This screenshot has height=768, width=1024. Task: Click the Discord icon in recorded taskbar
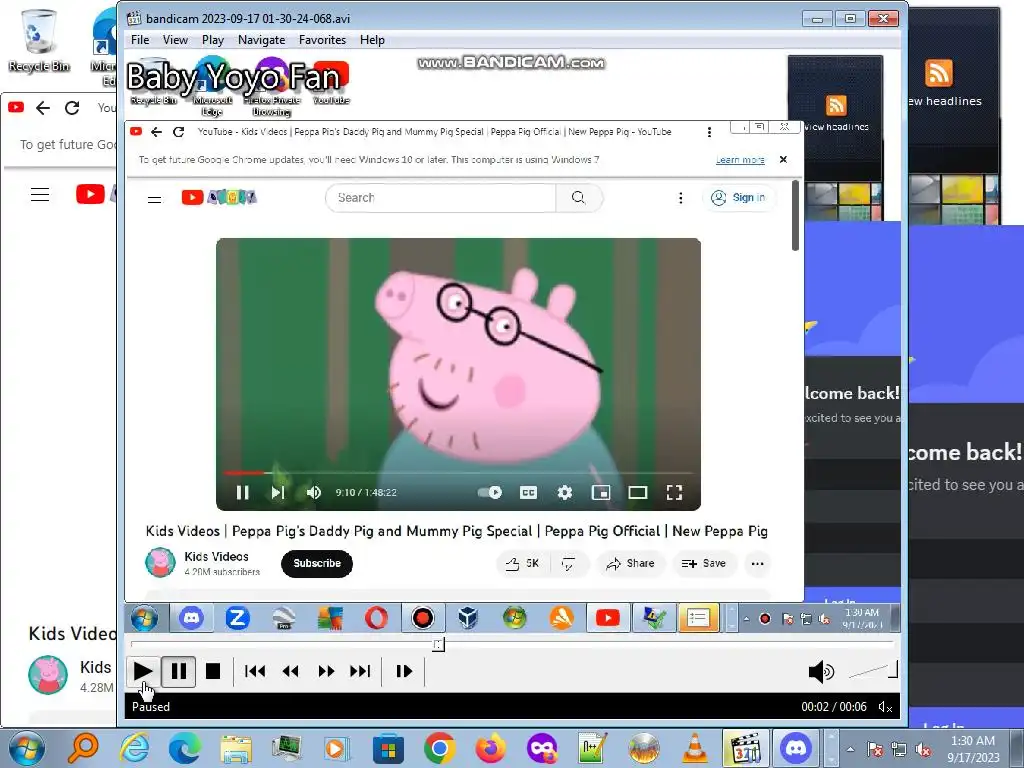pos(191,617)
